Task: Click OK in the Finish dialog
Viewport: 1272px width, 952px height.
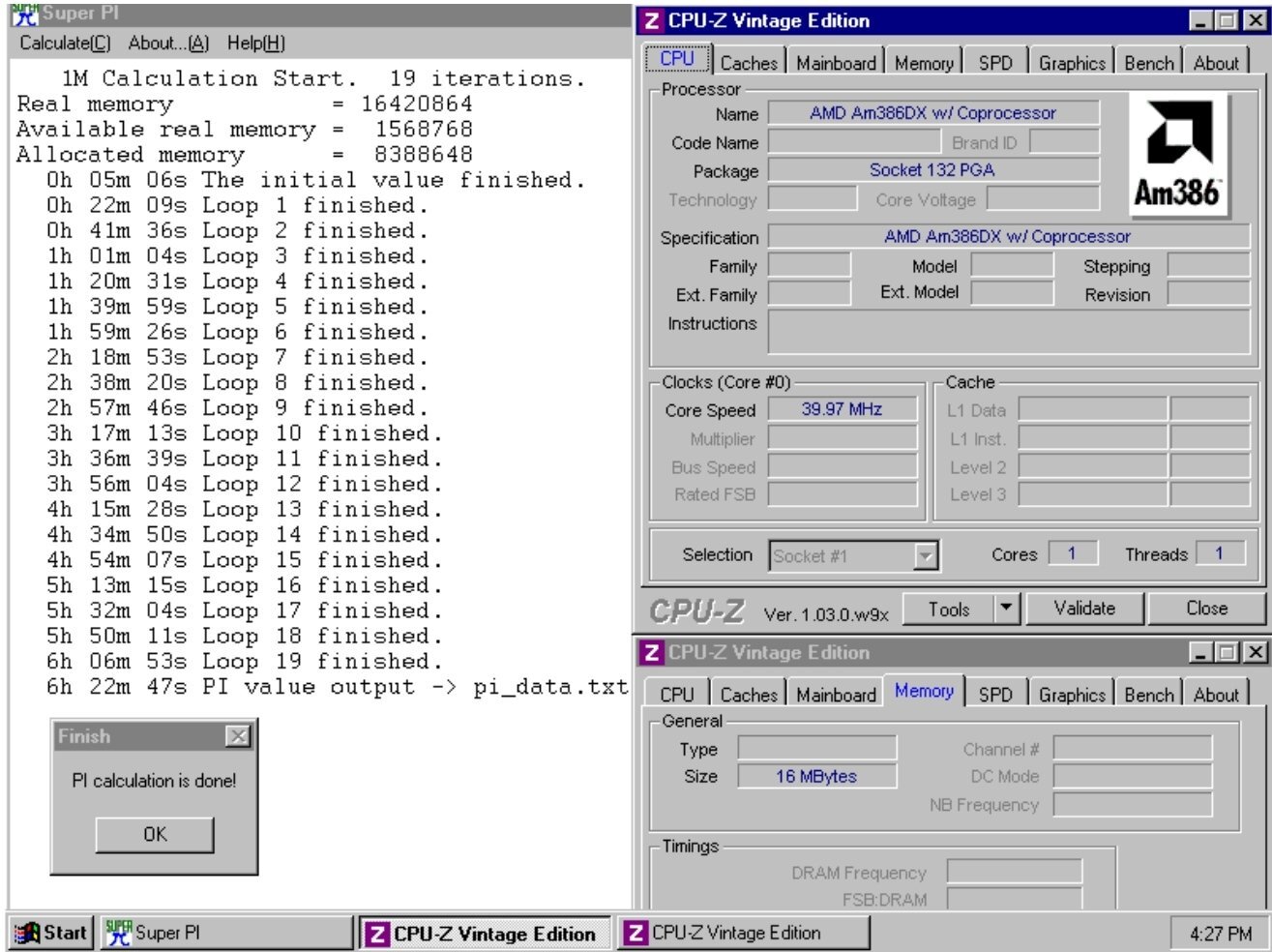Action: tap(155, 834)
